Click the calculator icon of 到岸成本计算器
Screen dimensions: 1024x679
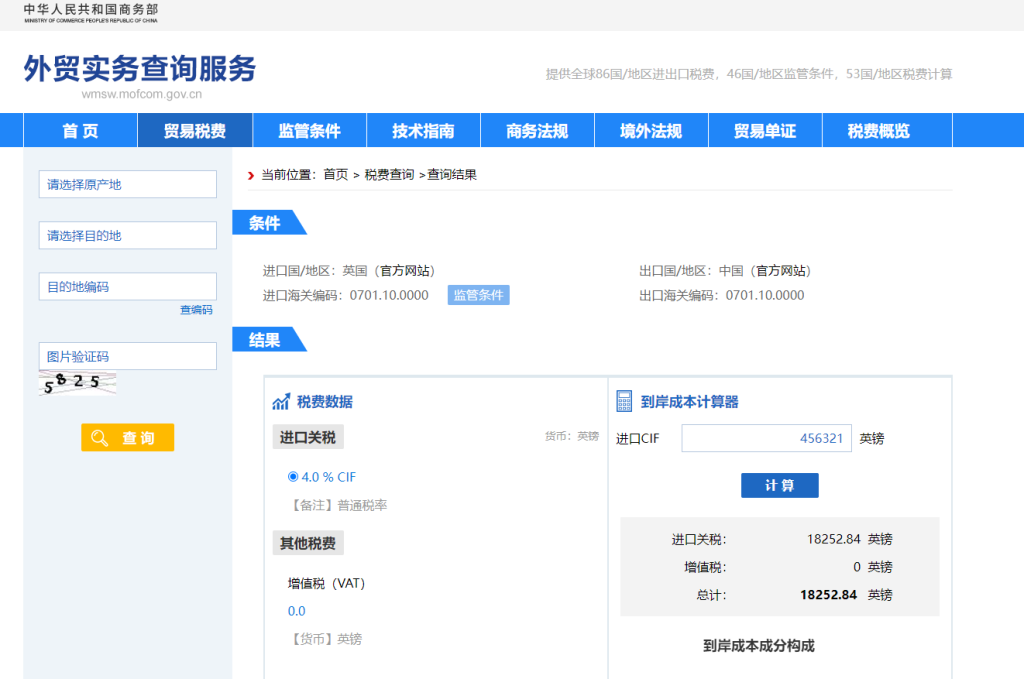624,401
